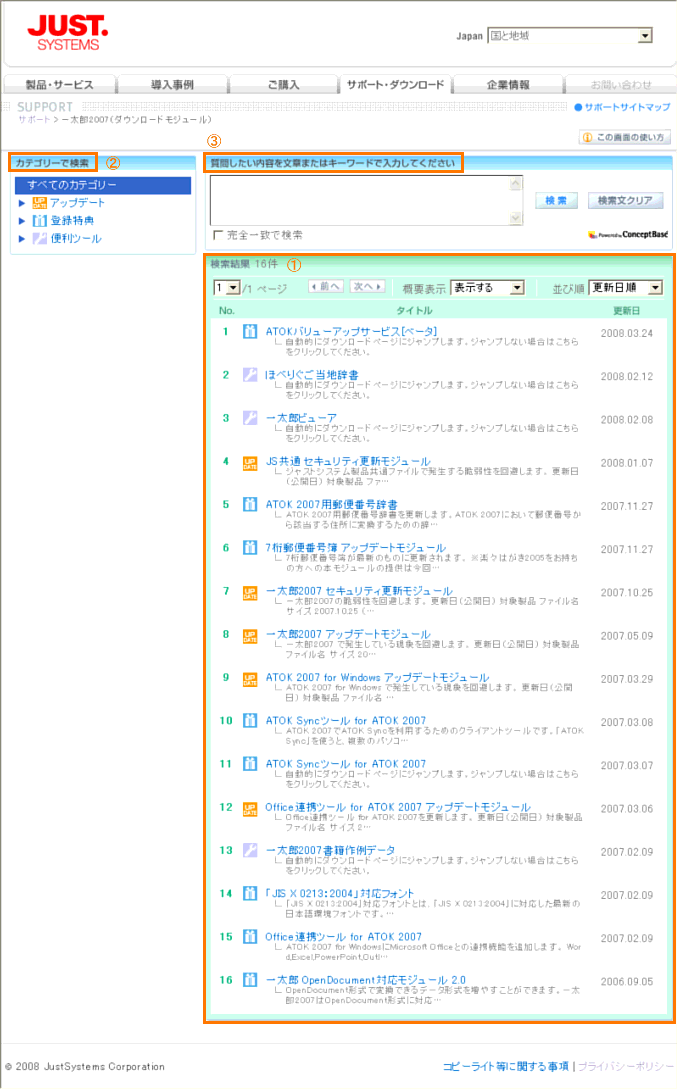
Task: Click tool icon beside 一太郎2007書籍作例データ
Action: (250, 850)
